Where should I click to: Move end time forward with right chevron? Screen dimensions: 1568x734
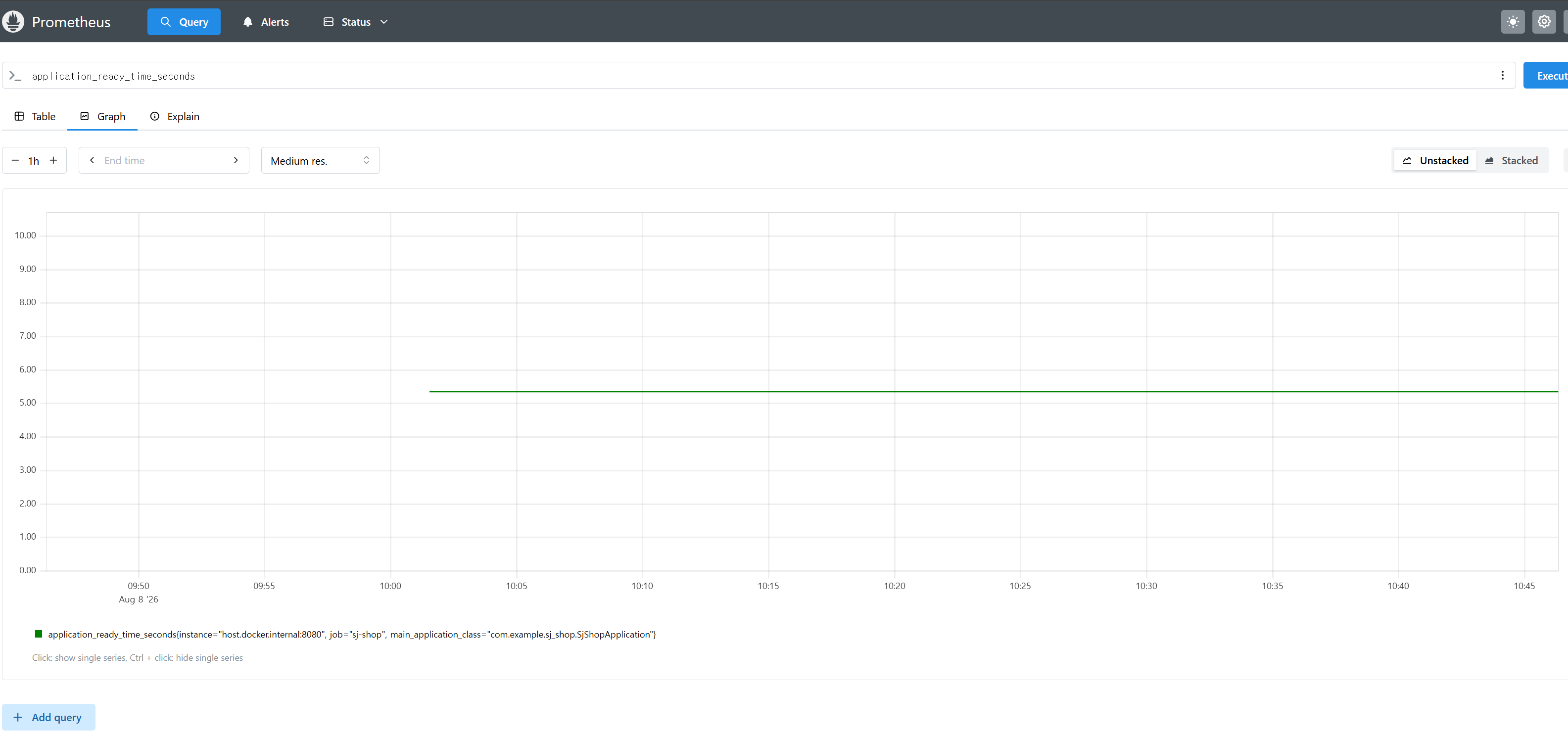click(236, 160)
